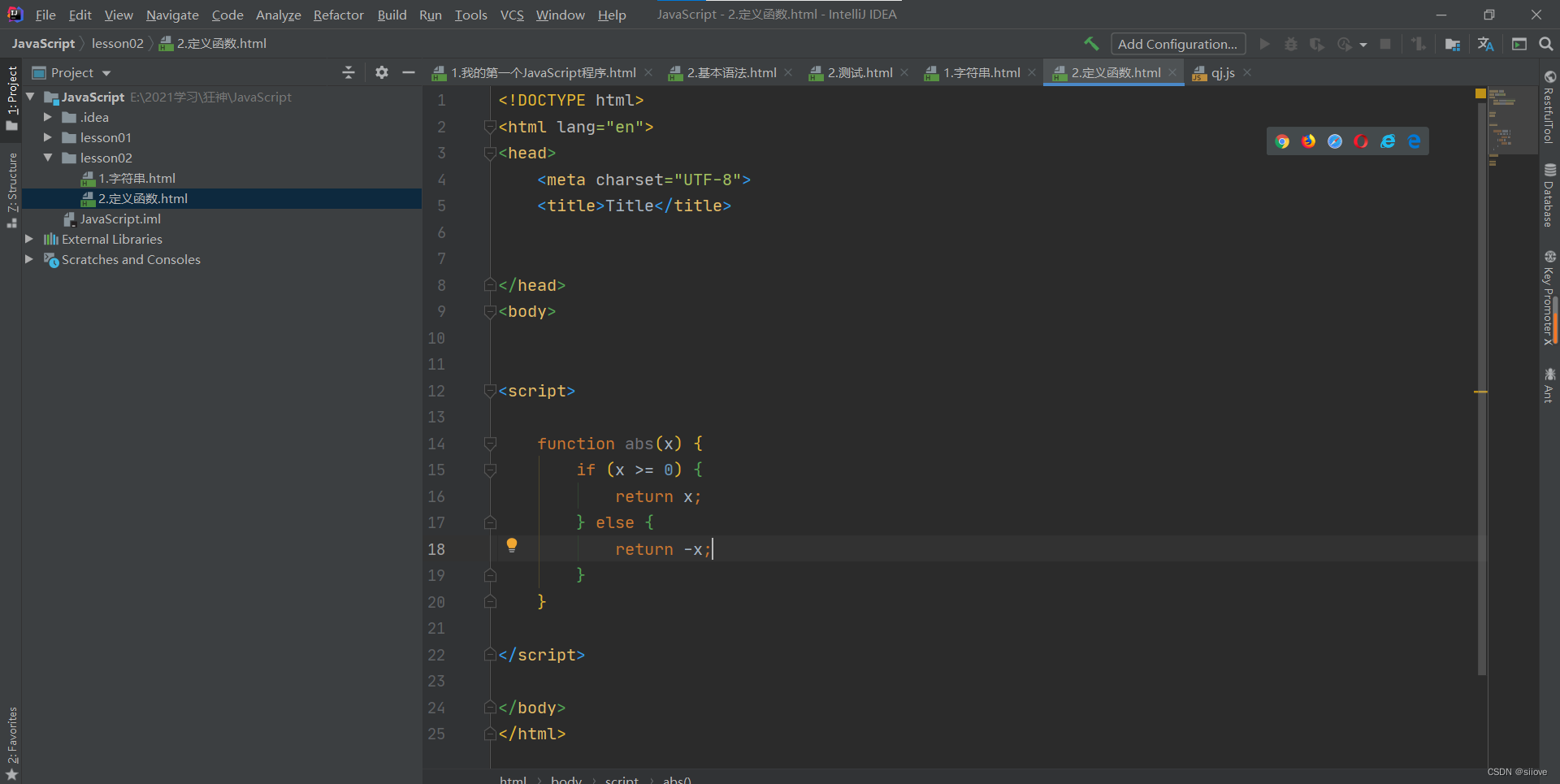
Task: Click the yellow warning stripe marker
Action: 1480,392
